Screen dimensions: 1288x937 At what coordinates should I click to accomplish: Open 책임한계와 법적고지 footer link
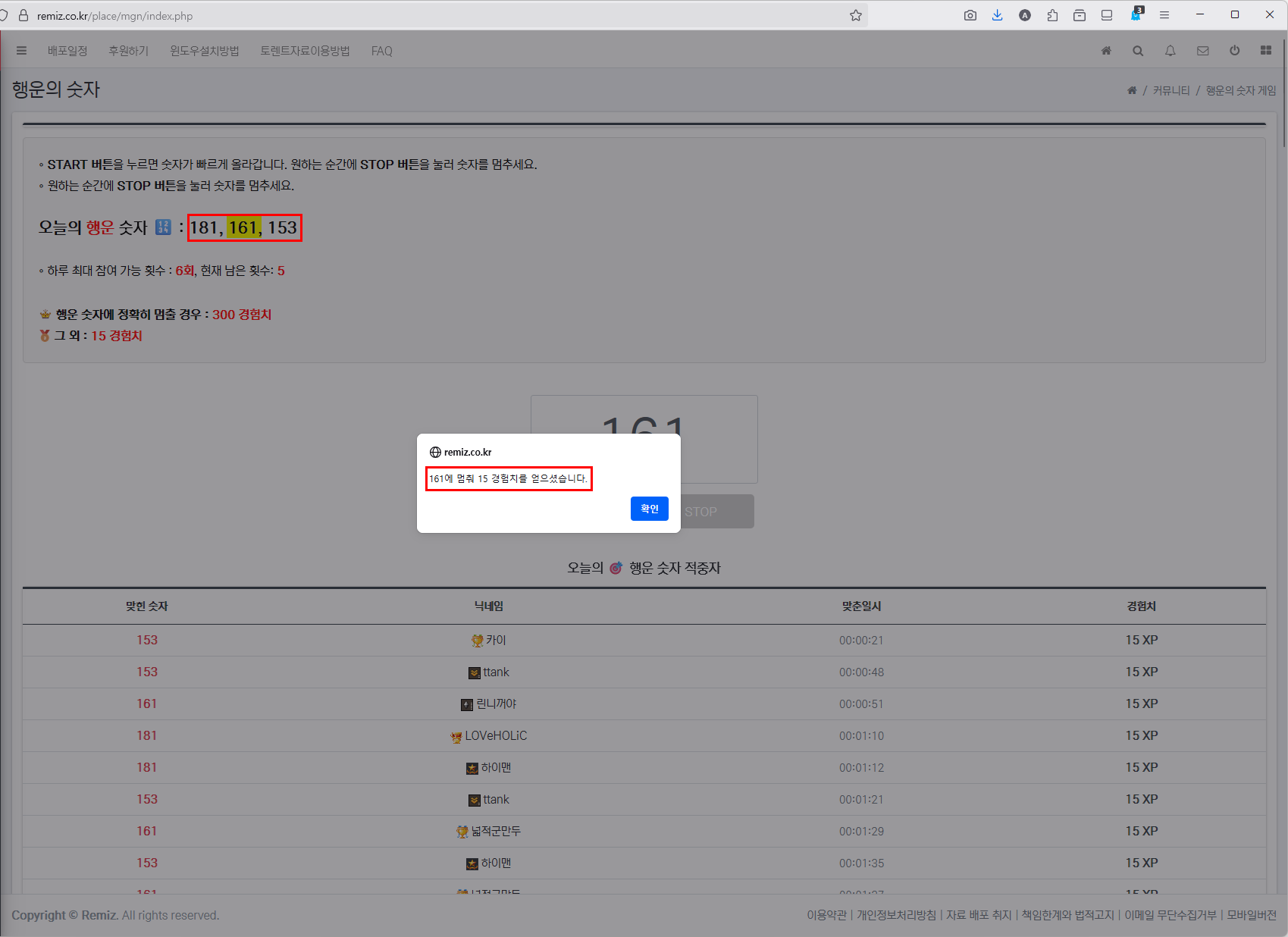pos(1067,915)
